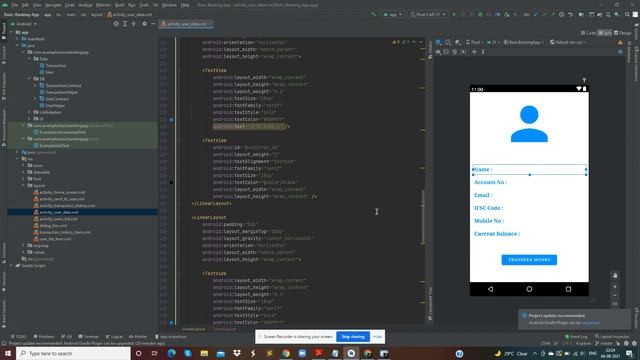Open Layout Inspector in status bar
The width and height of the screenshot is (640, 360).
point(611,337)
